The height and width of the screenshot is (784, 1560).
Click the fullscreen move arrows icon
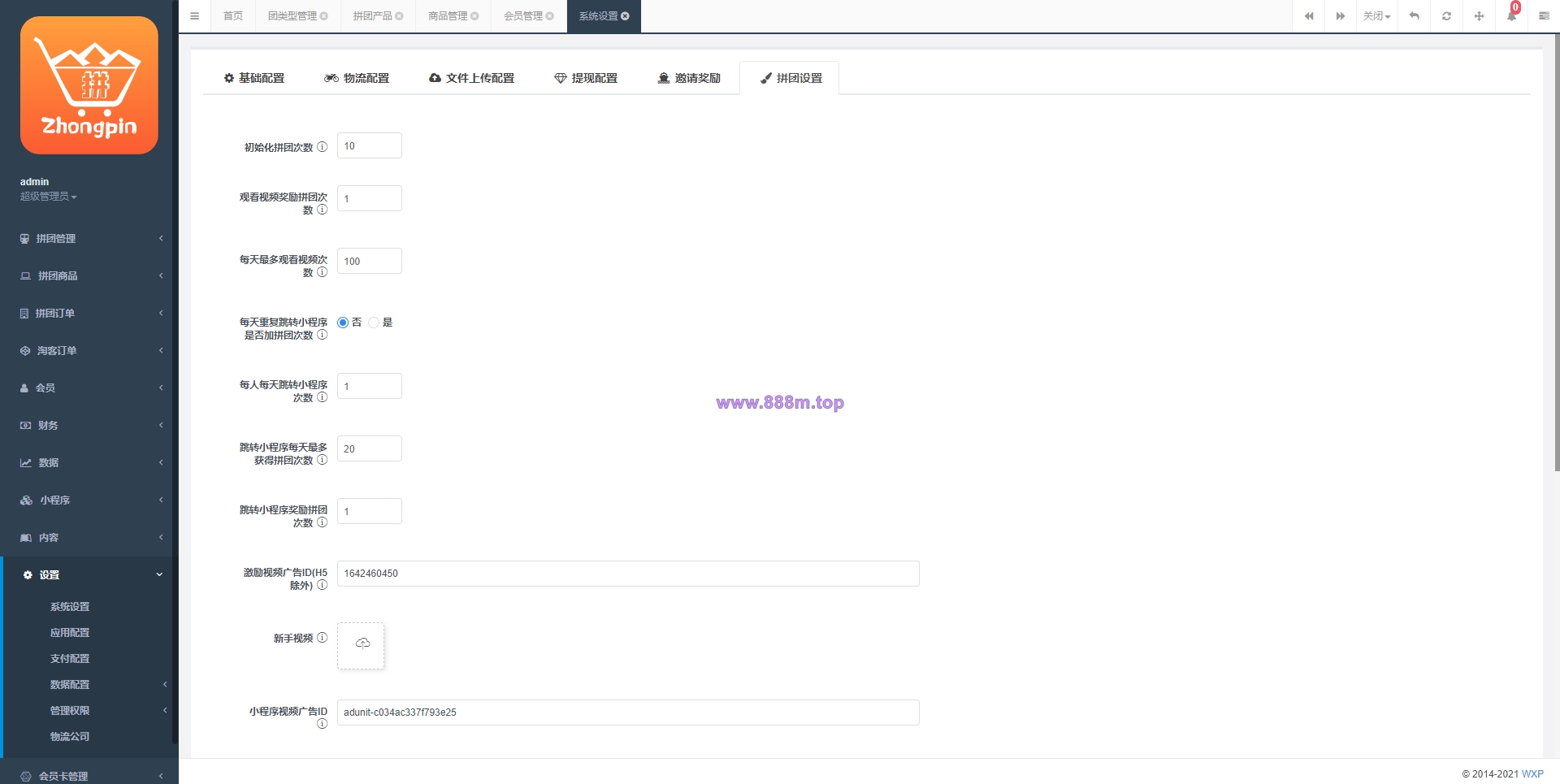[x=1479, y=16]
